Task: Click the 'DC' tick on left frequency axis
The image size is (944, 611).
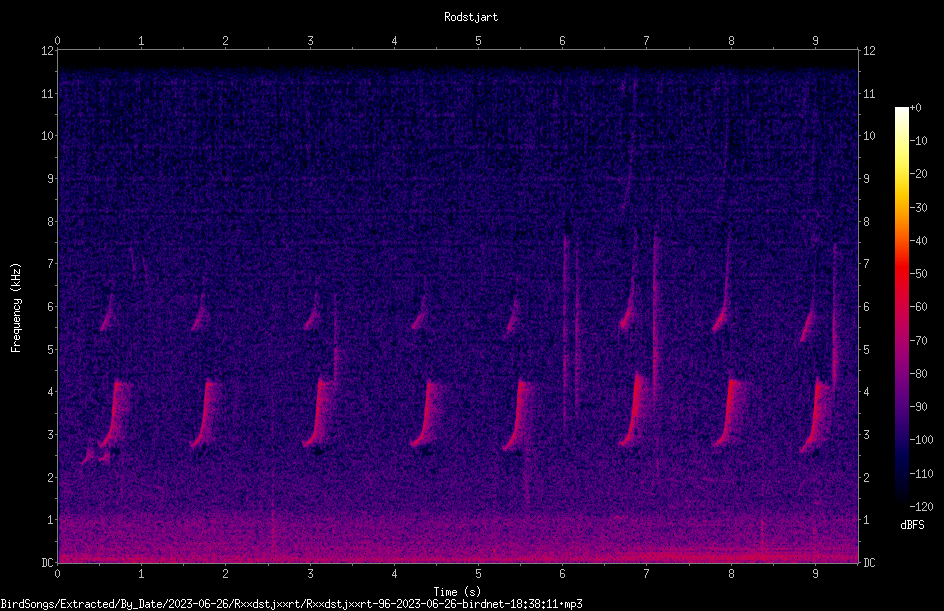Action: [x=47, y=563]
